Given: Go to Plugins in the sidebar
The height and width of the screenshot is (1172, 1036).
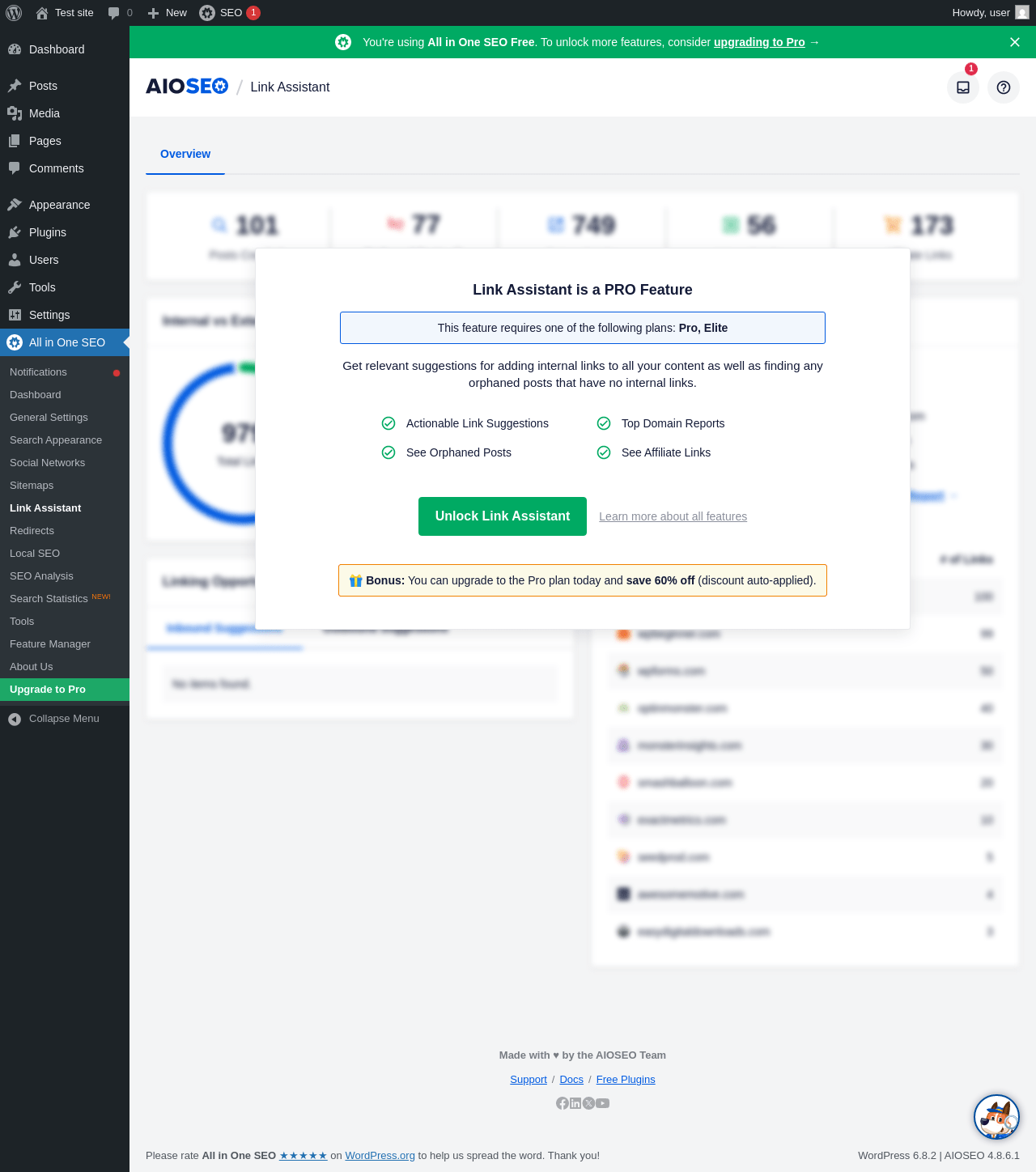Looking at the screenshot, I should pyautogui.click(x=48, y=232).
